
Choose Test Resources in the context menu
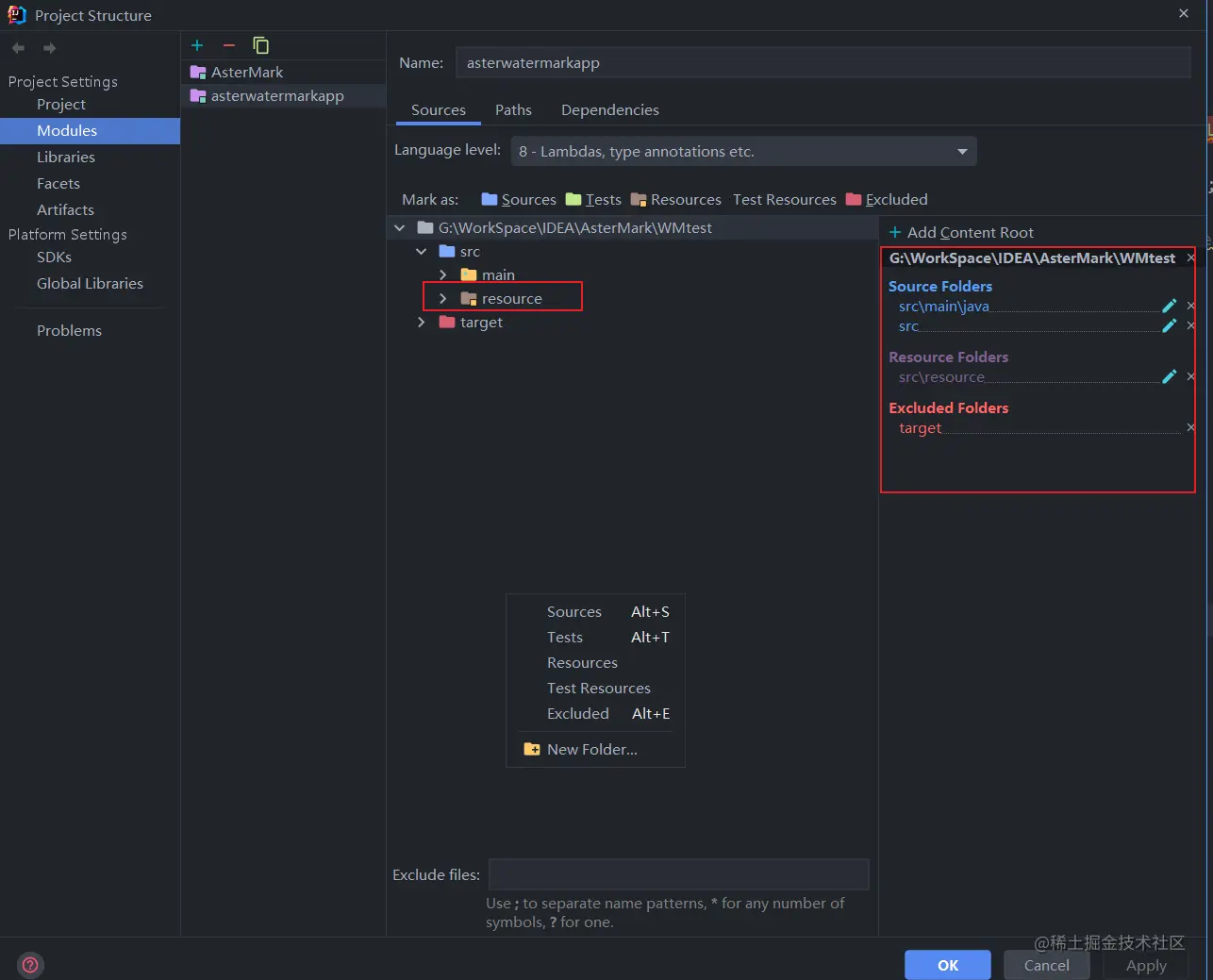click(595, 688)
